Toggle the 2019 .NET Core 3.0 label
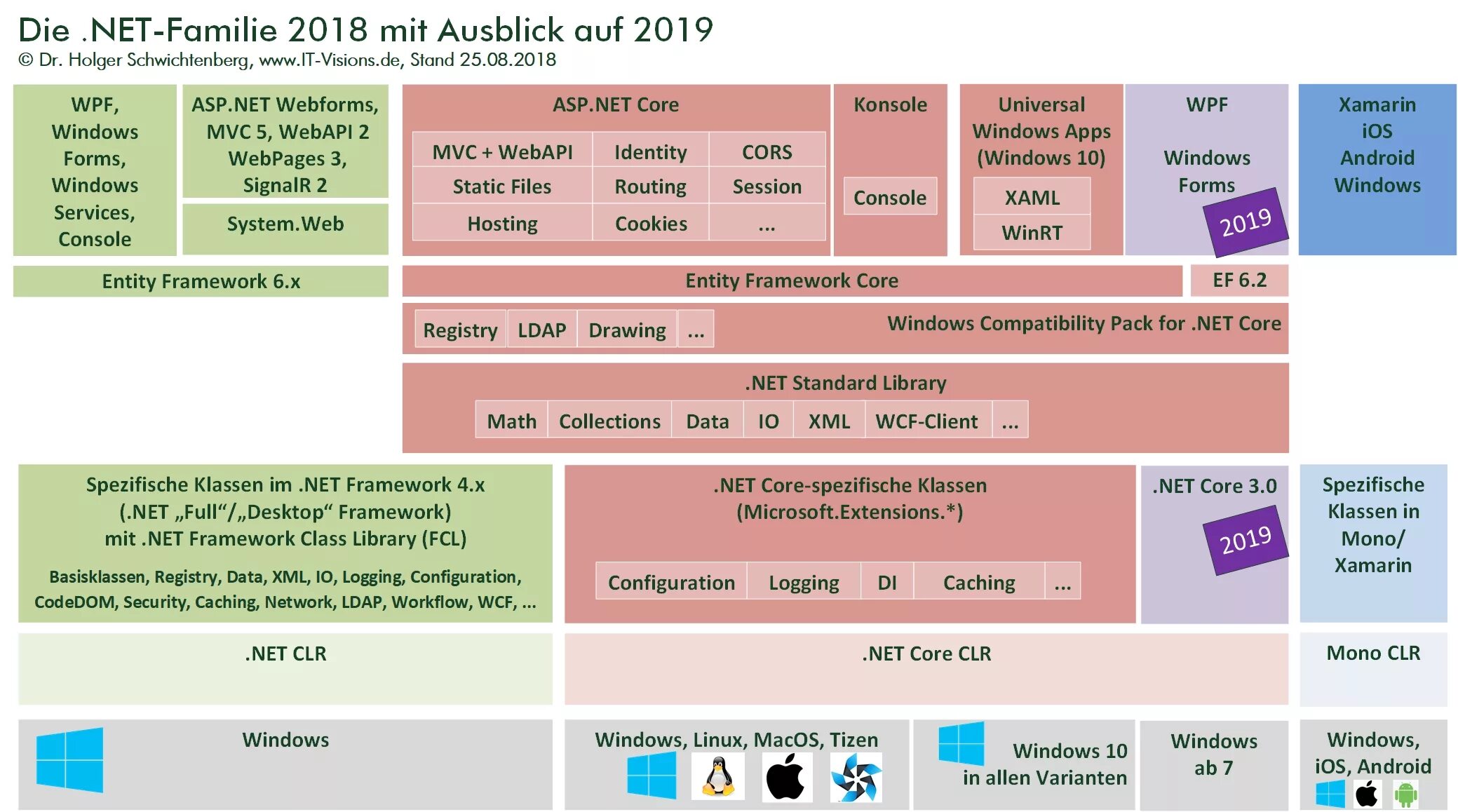Viewport: 1458px width, 812px height. [1246, 541]
